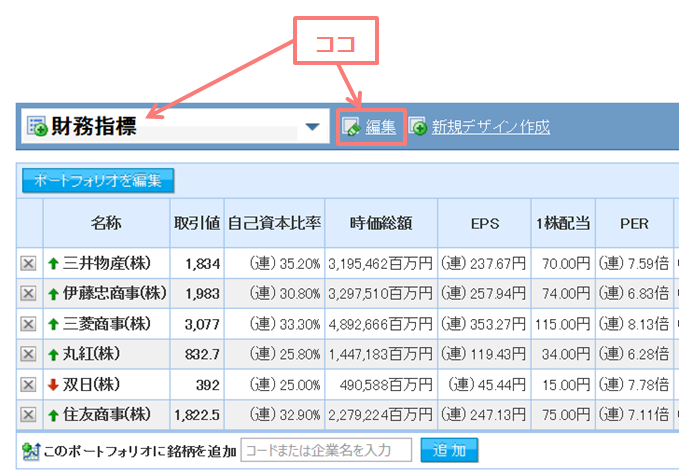Click the 編集 pencil icon

352,127
